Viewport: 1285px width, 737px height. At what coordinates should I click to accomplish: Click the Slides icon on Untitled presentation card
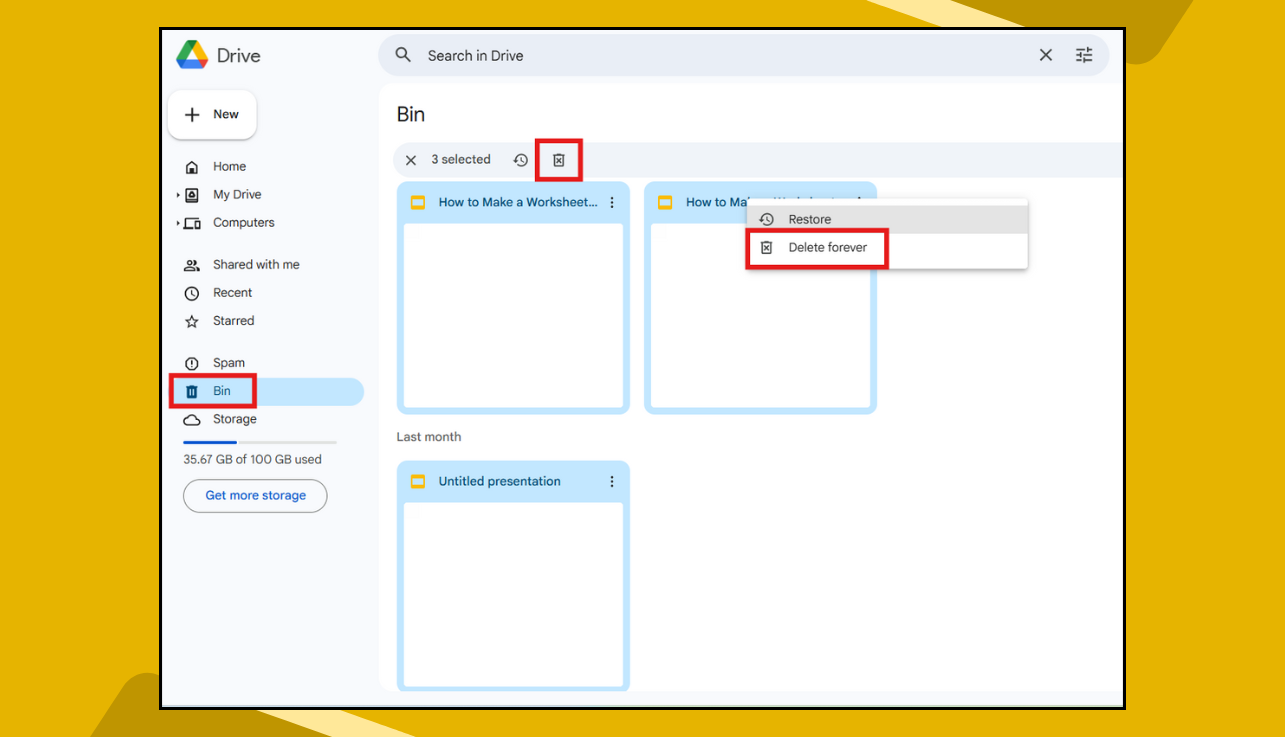[418, 481]
